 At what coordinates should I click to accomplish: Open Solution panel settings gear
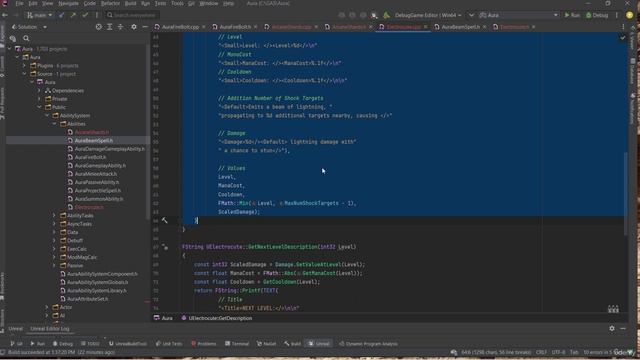[x=134, y=27]
